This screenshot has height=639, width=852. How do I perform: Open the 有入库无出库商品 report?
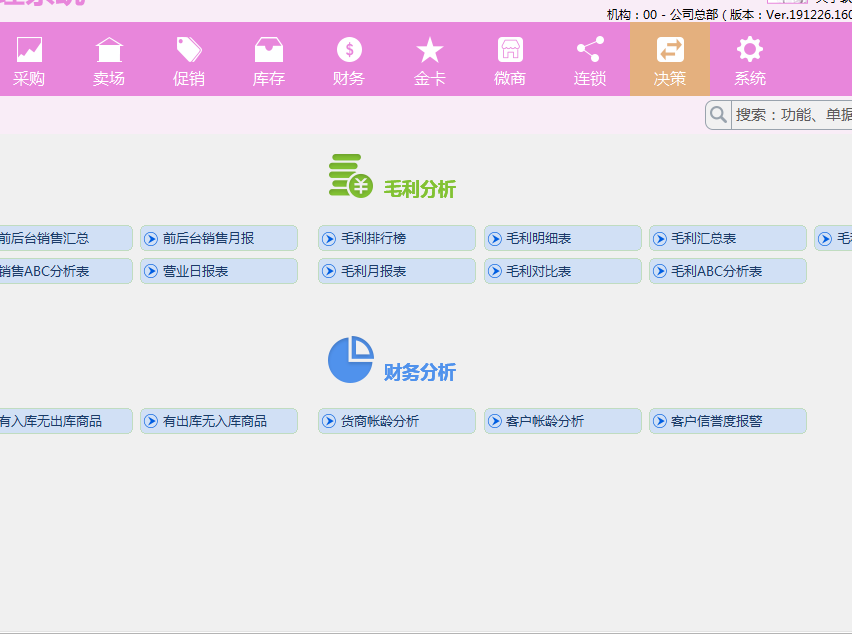coord(60,420)
